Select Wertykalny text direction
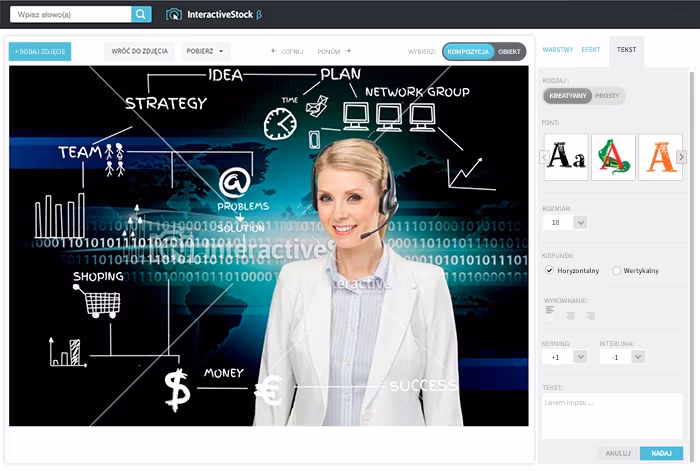 tap(617, 271)
